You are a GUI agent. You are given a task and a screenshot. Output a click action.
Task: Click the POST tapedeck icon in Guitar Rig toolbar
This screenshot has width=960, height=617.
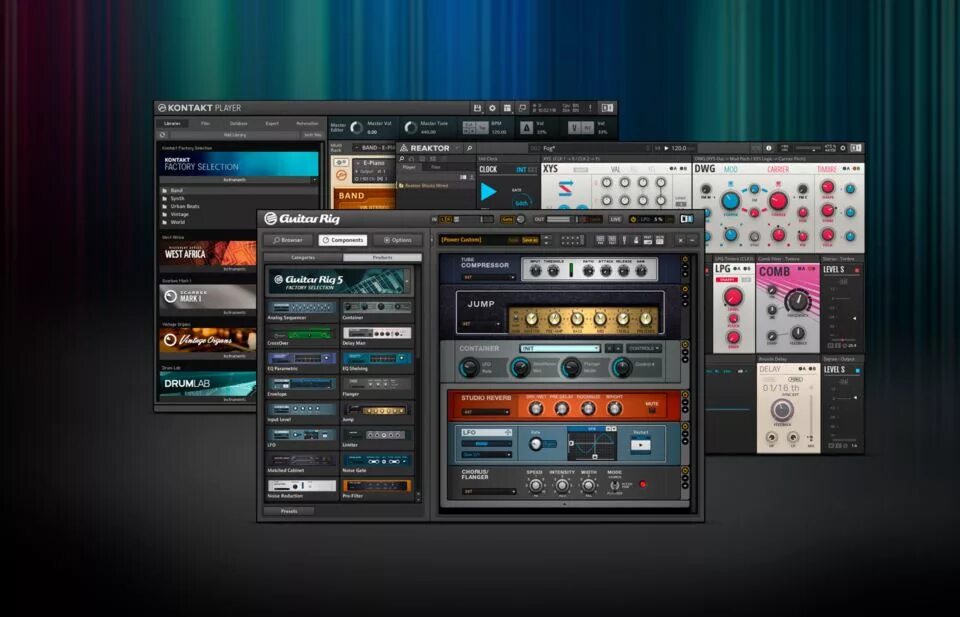[611, 240]
